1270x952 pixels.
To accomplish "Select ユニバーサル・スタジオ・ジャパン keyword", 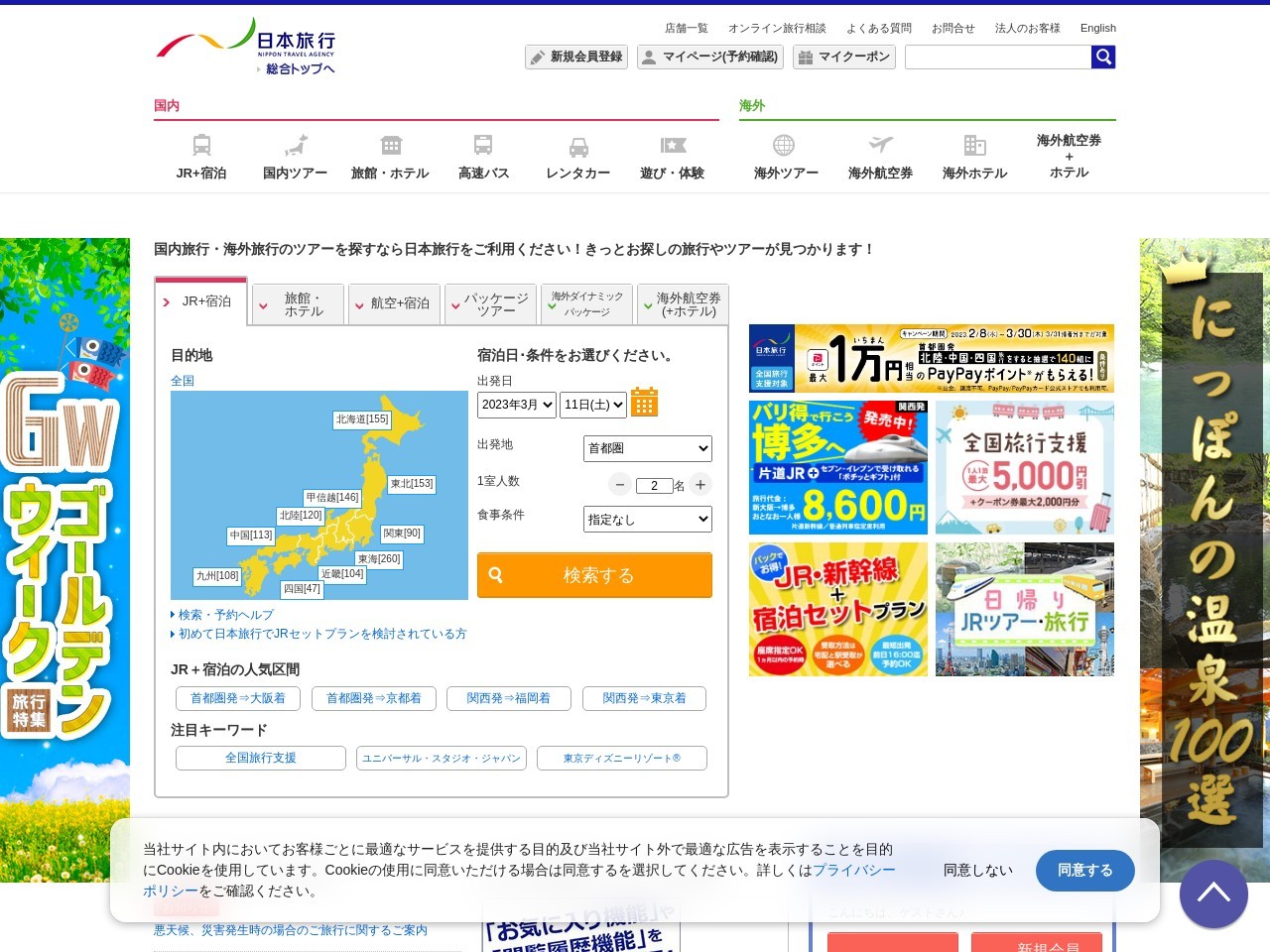I will (x=442, y=758).
